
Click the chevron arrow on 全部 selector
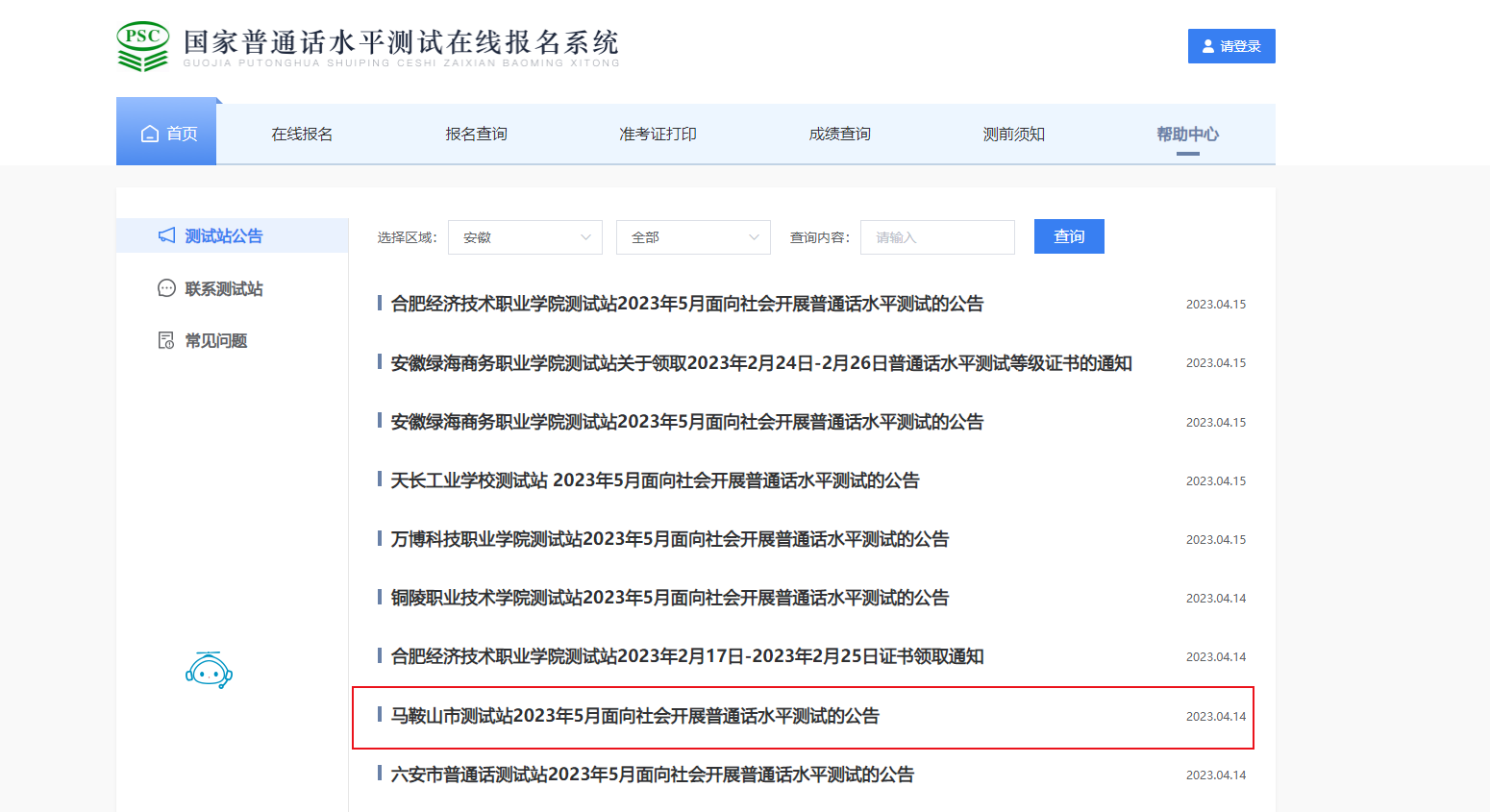tap(754, 237)
